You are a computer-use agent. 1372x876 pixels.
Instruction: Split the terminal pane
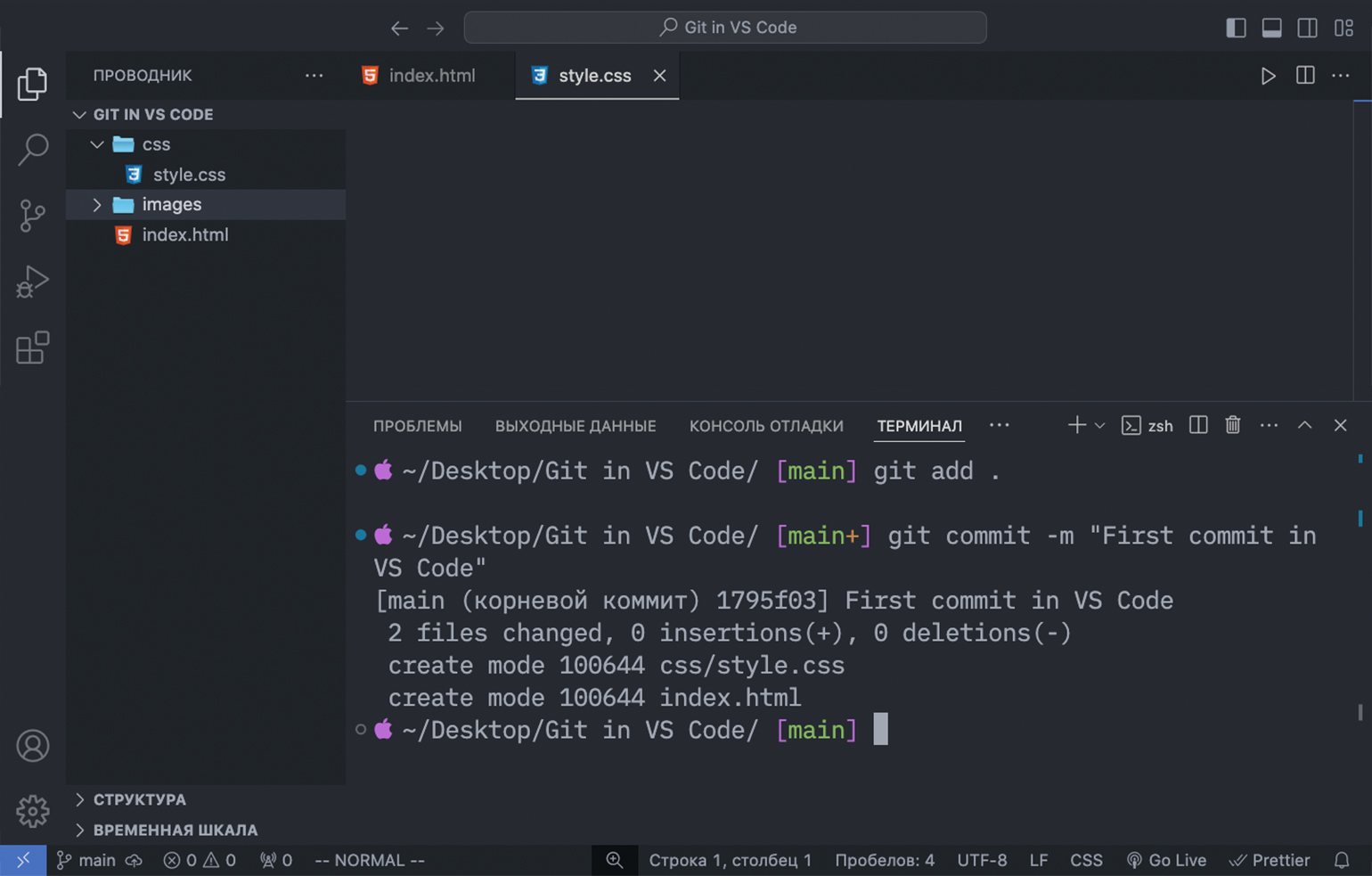pos(1198,425)
